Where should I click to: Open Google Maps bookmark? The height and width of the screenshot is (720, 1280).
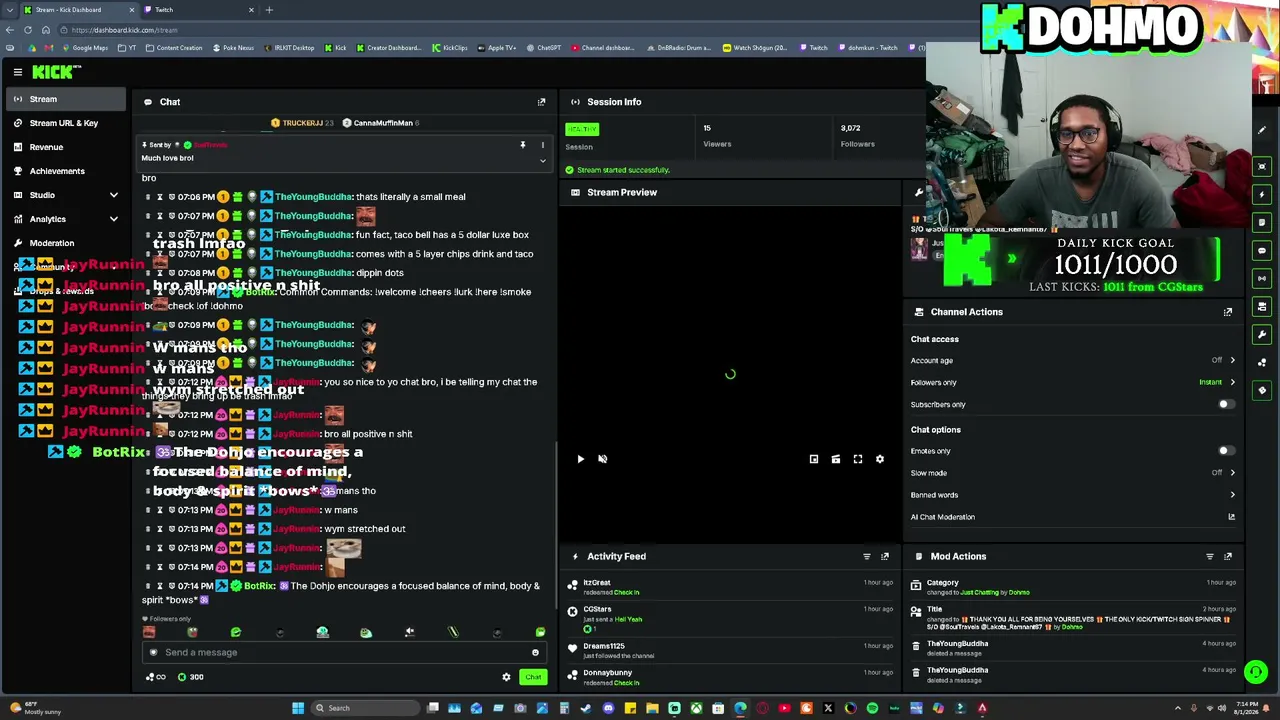coord(85,48)
